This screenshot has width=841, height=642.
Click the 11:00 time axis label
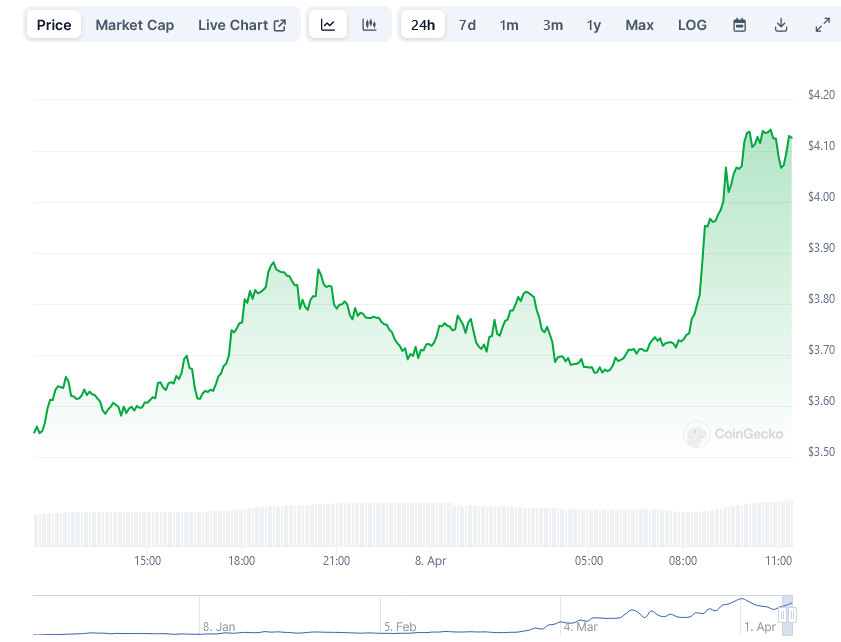click(778, 561)
